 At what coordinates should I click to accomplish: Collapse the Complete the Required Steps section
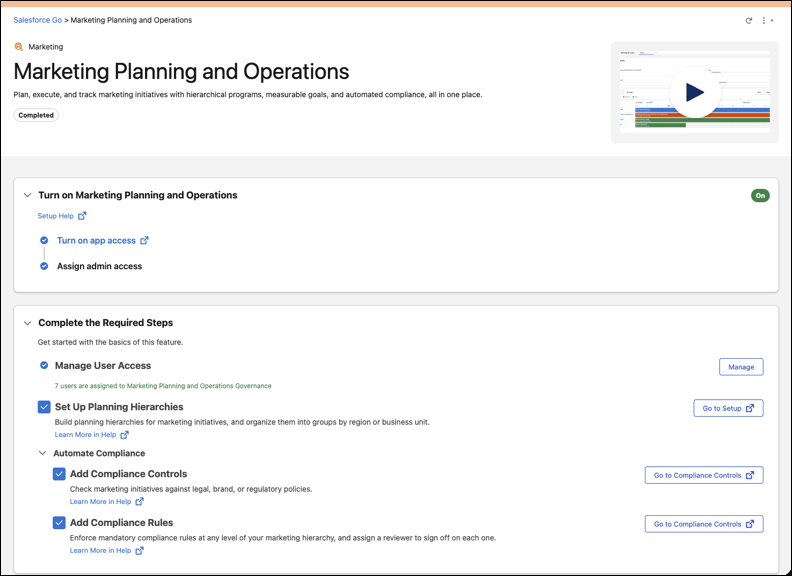(x=27, y=323)
